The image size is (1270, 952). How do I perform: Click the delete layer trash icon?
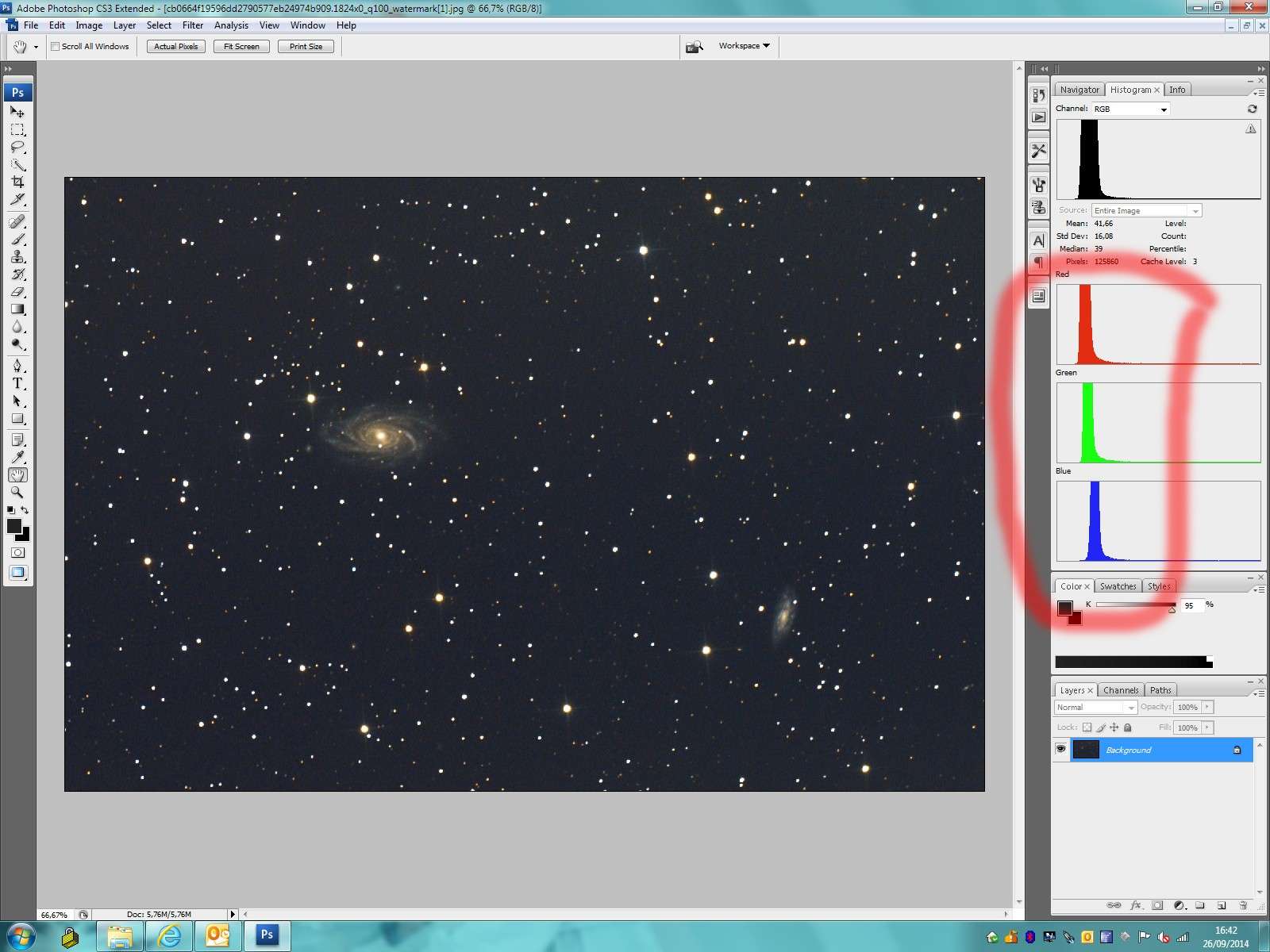pyautogui.click(x=1243, y=905)
